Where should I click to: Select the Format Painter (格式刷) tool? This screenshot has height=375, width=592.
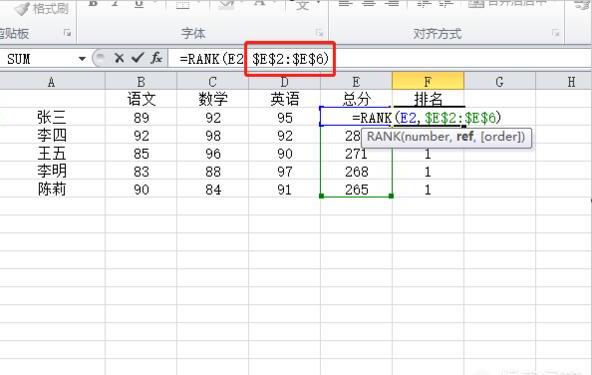(42, 8)
